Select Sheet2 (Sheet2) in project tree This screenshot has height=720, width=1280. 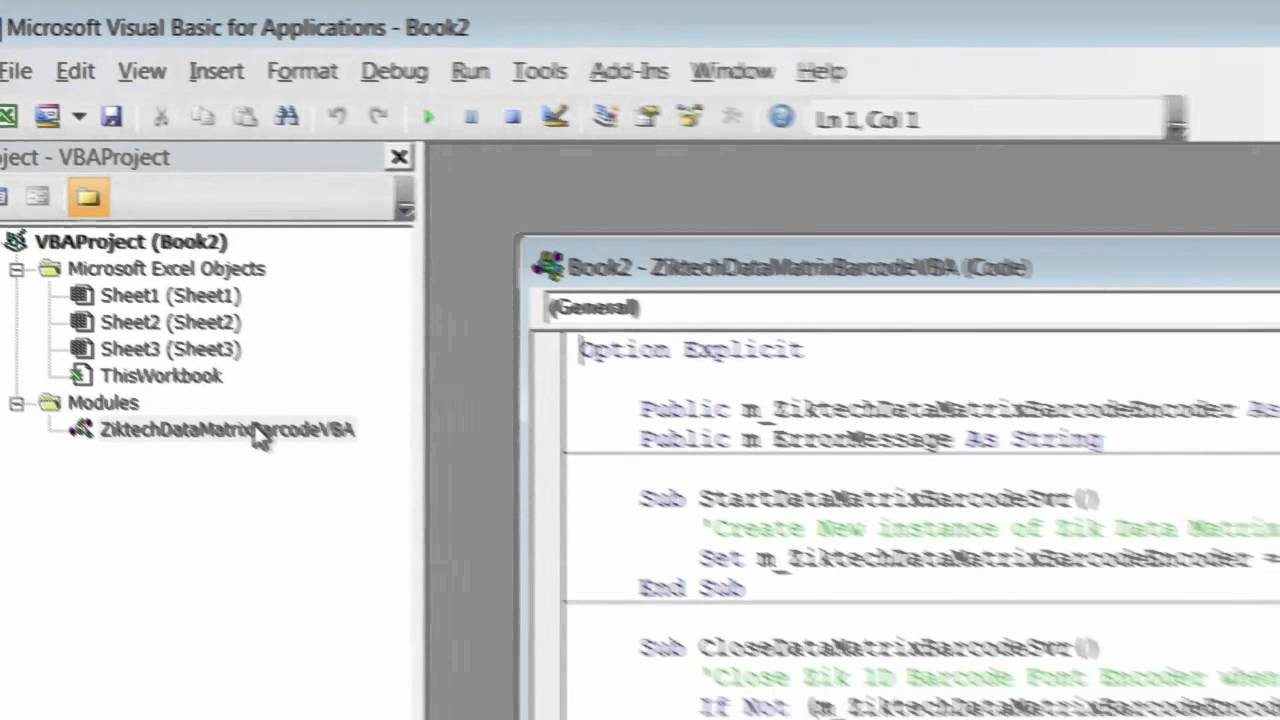click(x=170, y=323)
